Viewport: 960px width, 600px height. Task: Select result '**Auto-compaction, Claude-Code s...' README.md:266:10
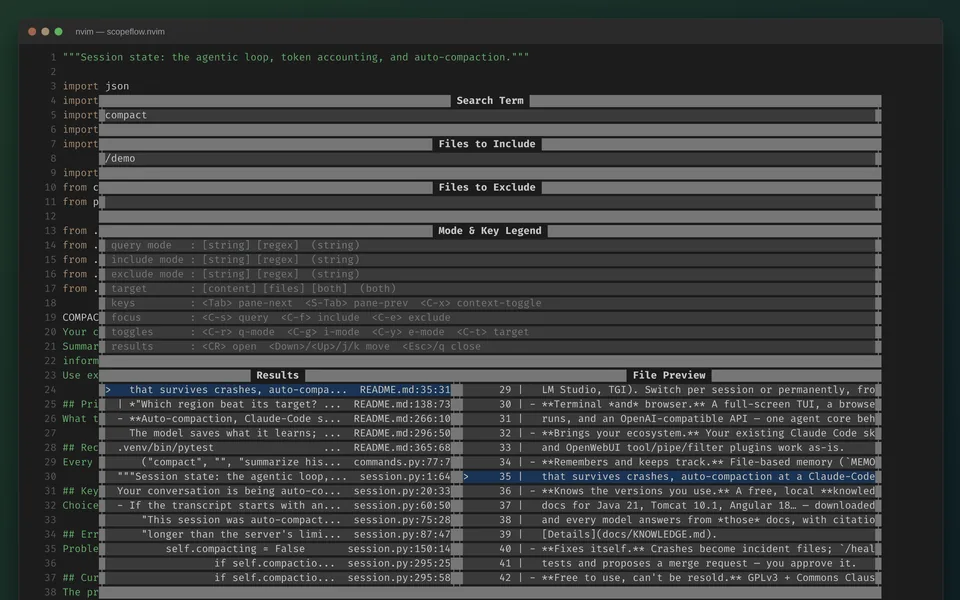(278, 419)
